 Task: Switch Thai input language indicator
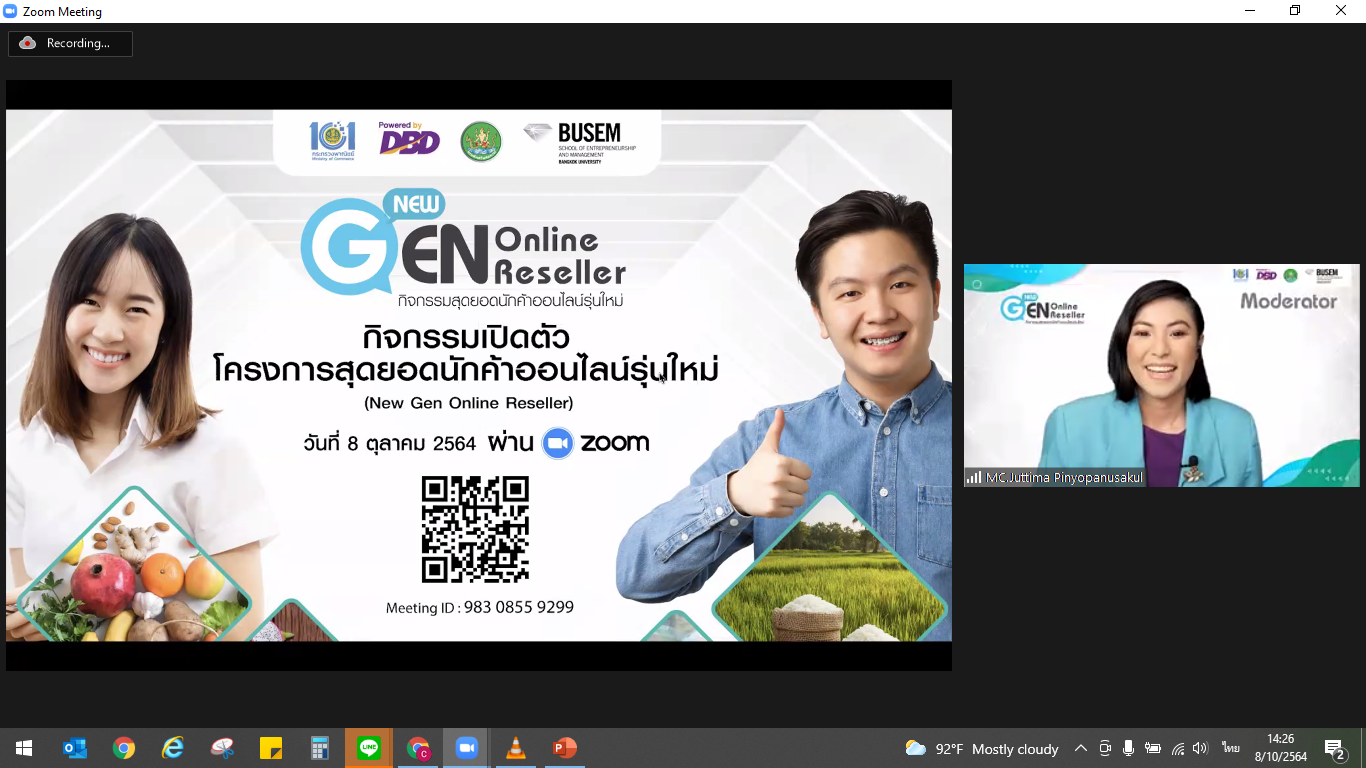pyautogui.click(x=1230, y=748)
